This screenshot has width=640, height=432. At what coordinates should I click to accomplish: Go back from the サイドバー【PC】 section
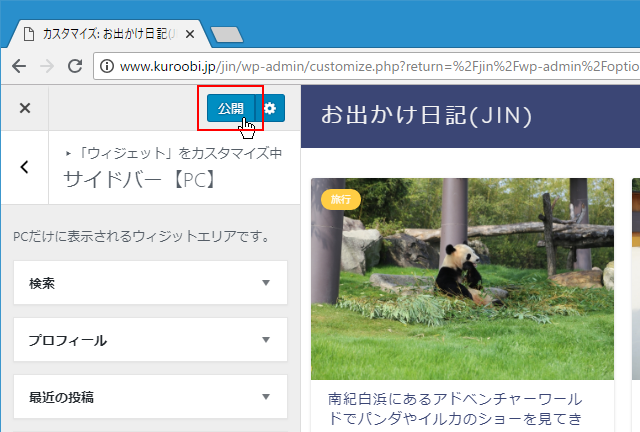click(25, 167)
